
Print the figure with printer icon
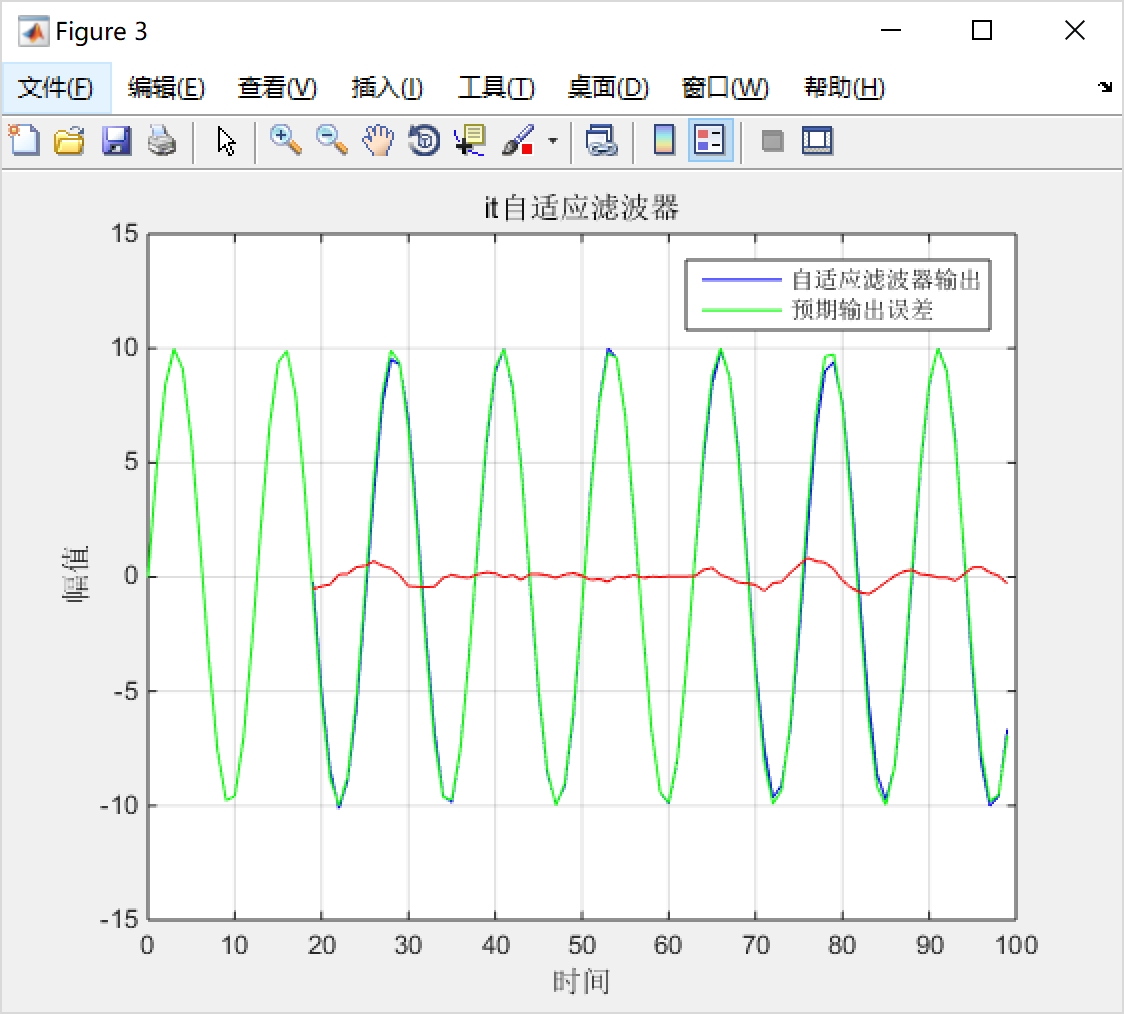click(162, 140)
